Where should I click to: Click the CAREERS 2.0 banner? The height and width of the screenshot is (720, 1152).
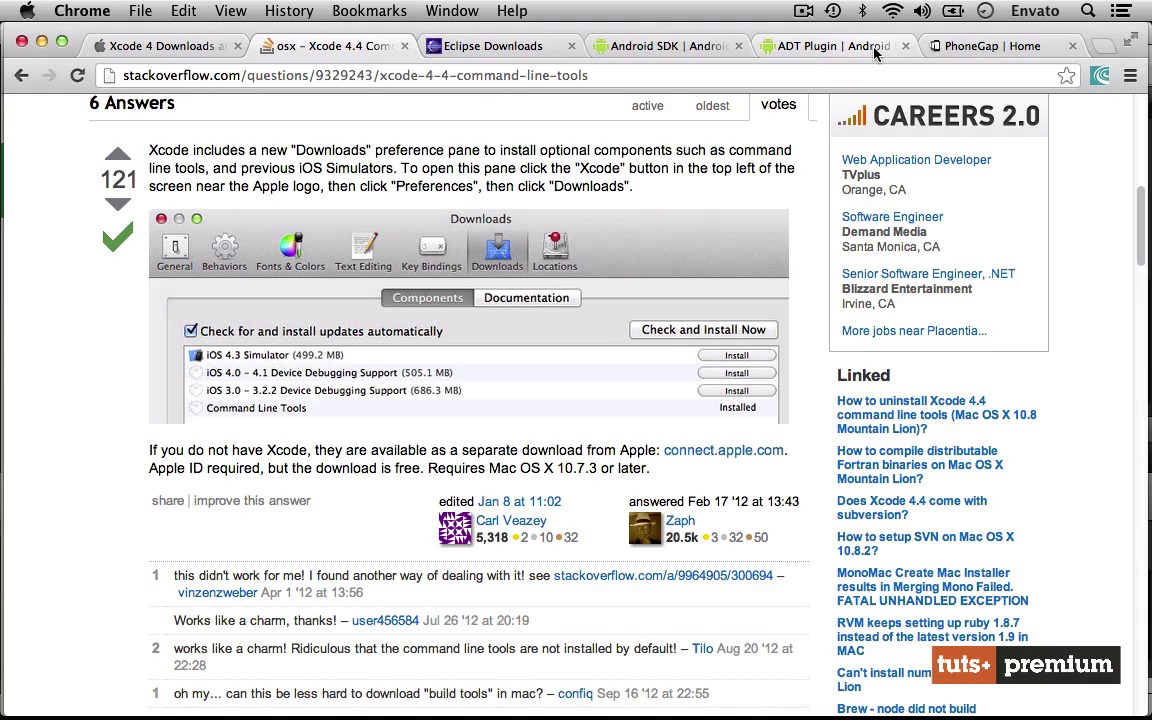[x=938, y=116]
